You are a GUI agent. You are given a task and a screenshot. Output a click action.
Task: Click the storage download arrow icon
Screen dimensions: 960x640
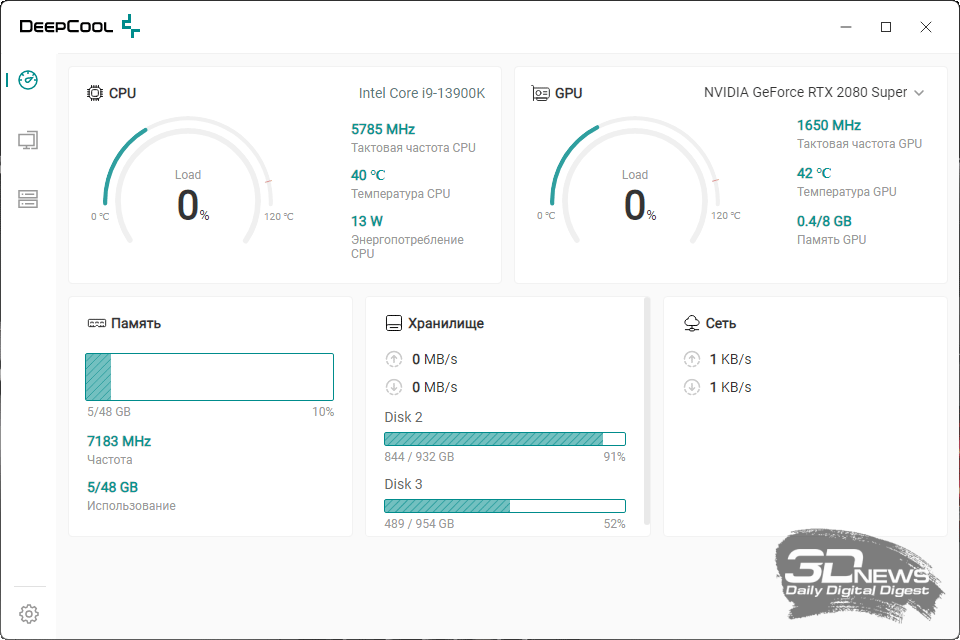(394, 387)
